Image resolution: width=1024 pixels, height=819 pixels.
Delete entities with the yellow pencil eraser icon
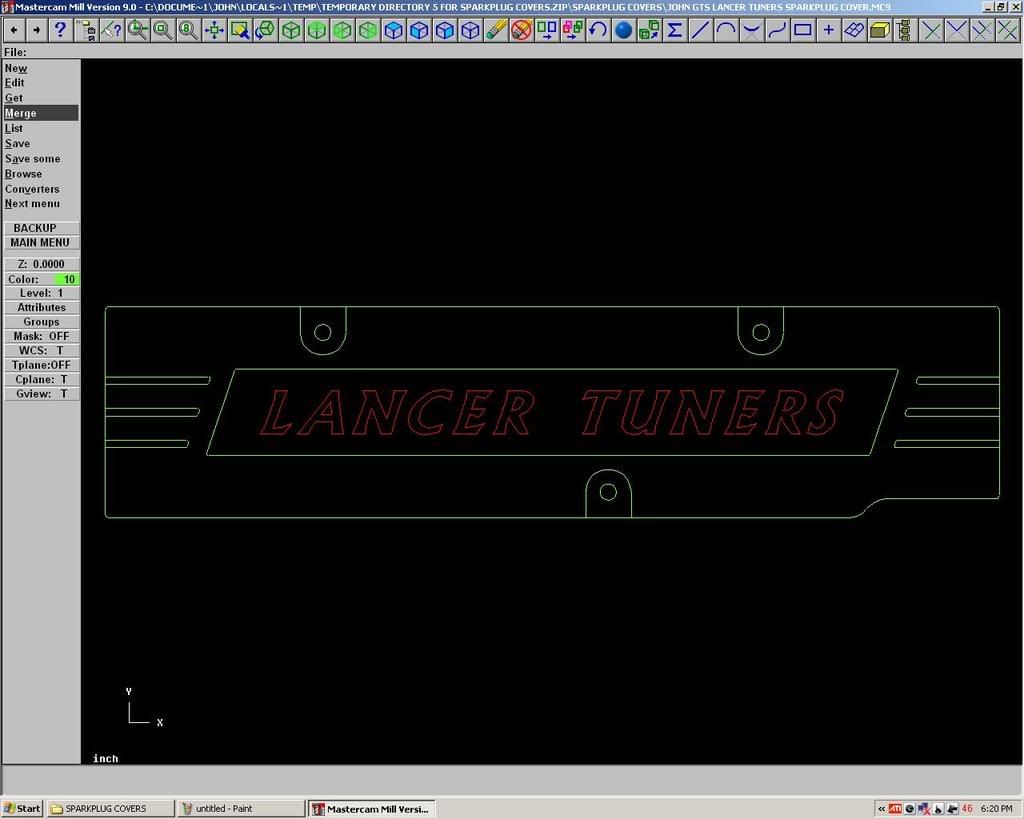496,30
